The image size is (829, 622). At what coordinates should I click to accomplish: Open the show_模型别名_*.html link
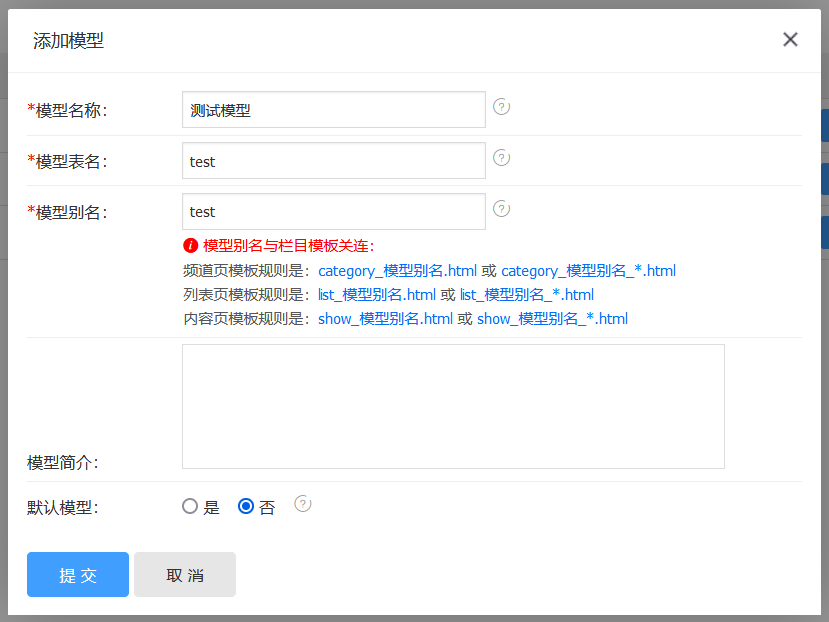coord(551,318)
